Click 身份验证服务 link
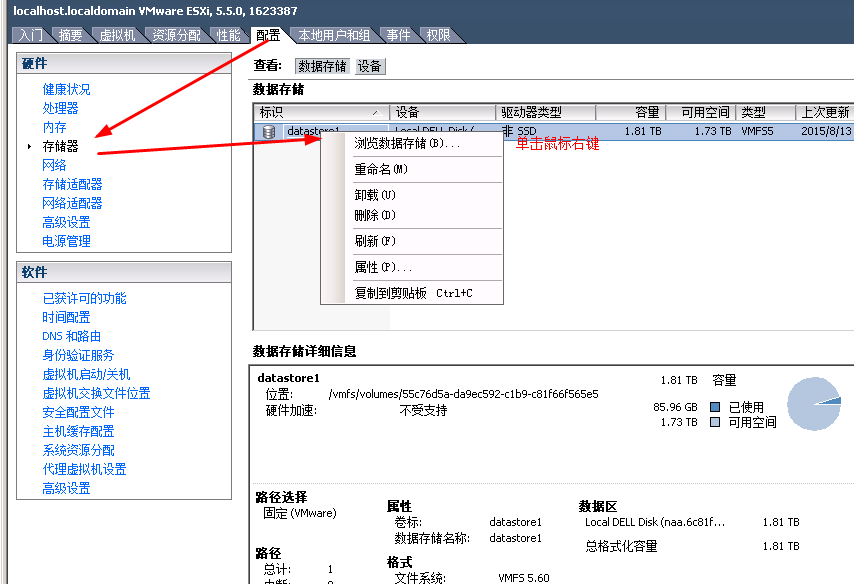This screenshot has height=584, width=854. [x=78, y=355]
